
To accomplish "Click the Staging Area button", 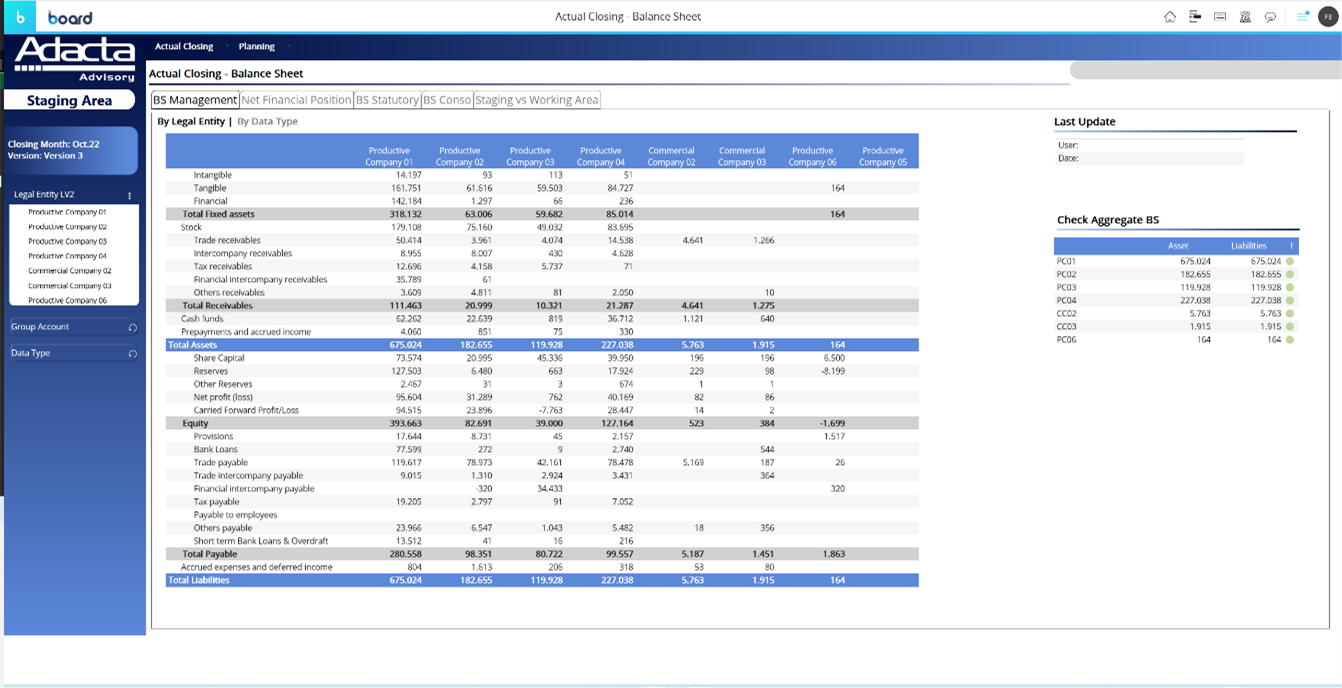I will click(x=69, y=101).
